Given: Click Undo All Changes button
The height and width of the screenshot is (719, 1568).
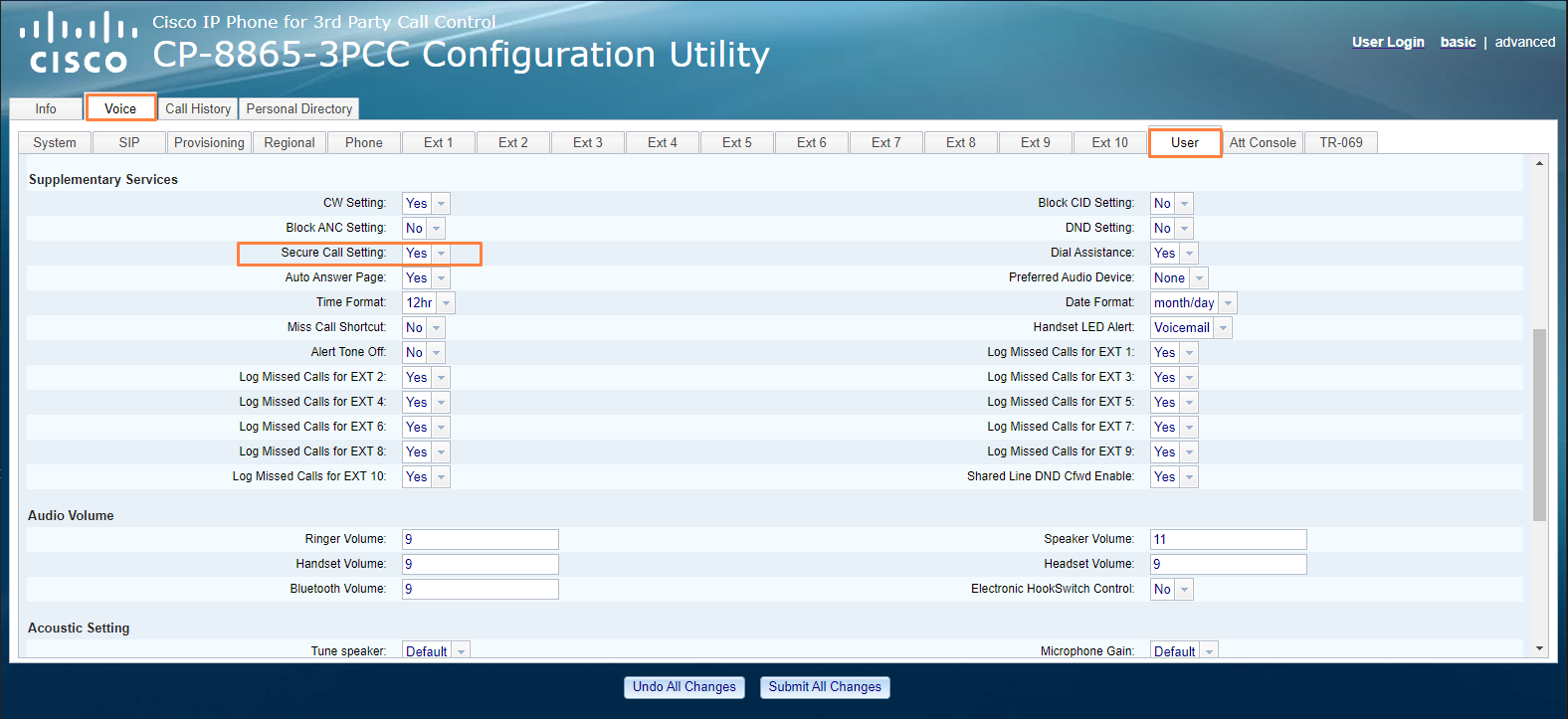Looking at the screenshot, I should tap(685, 687).
